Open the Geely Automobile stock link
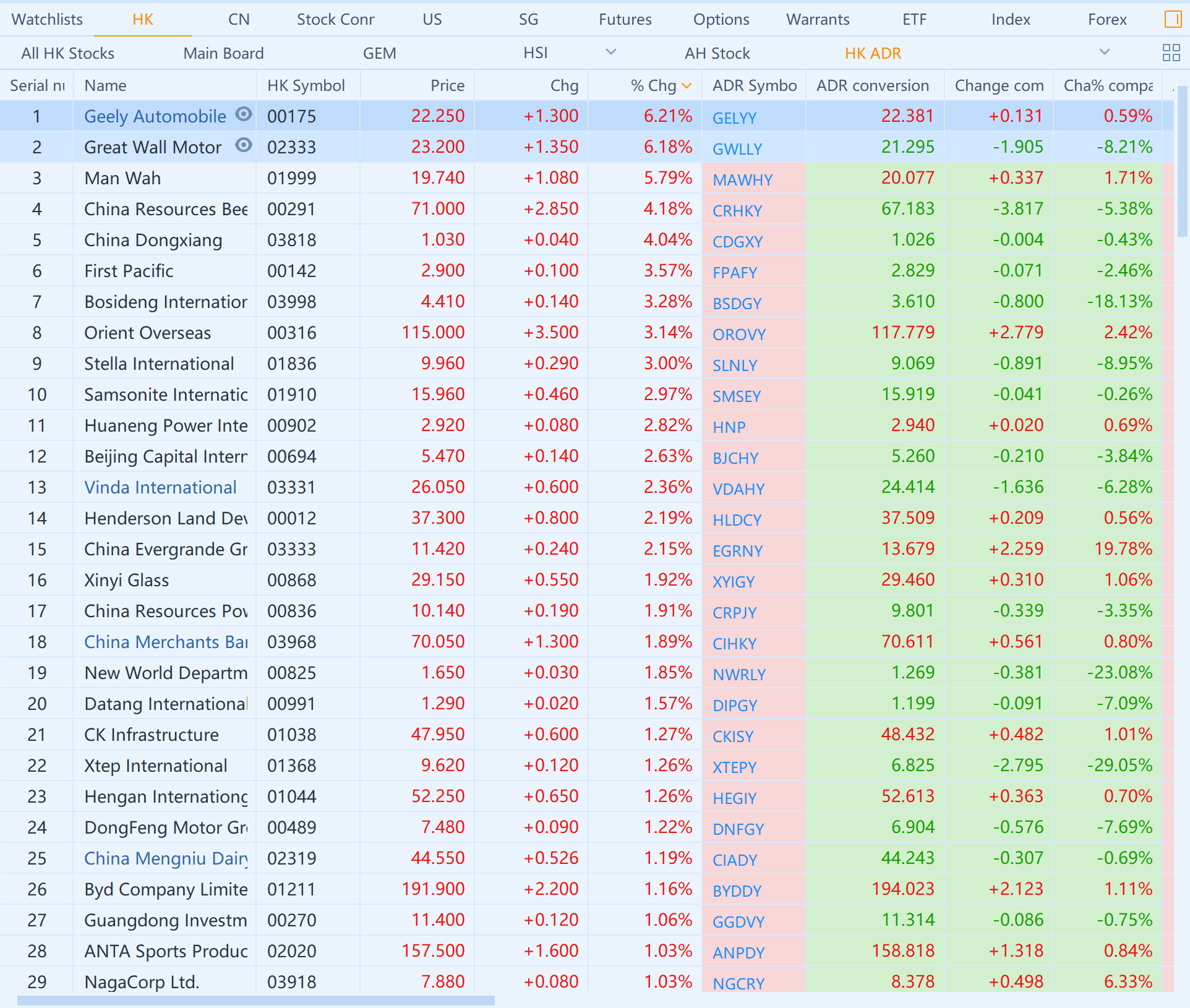 coord(155,116)
